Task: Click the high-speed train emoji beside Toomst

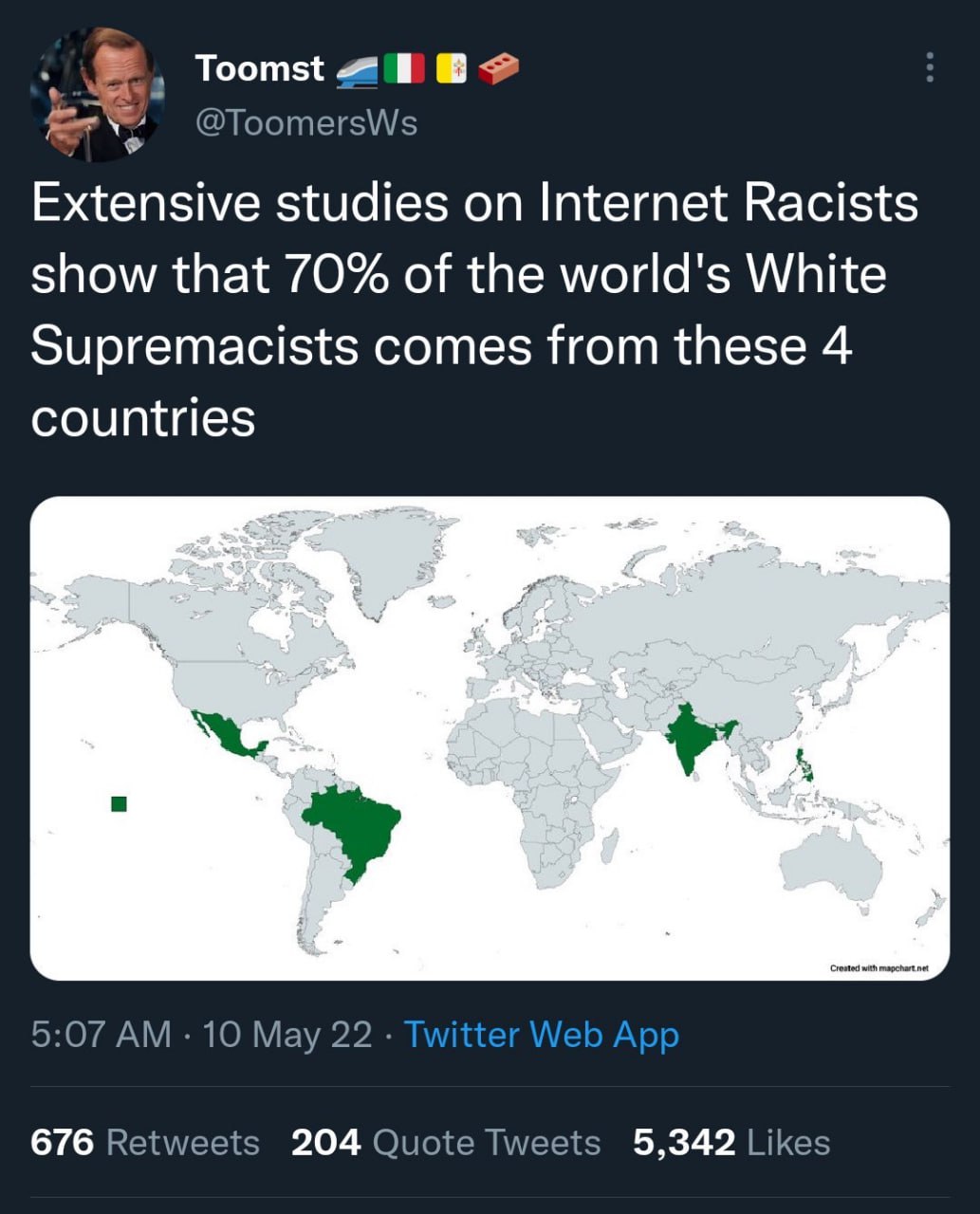Action: pyautogui.click(x=359, y=69)
